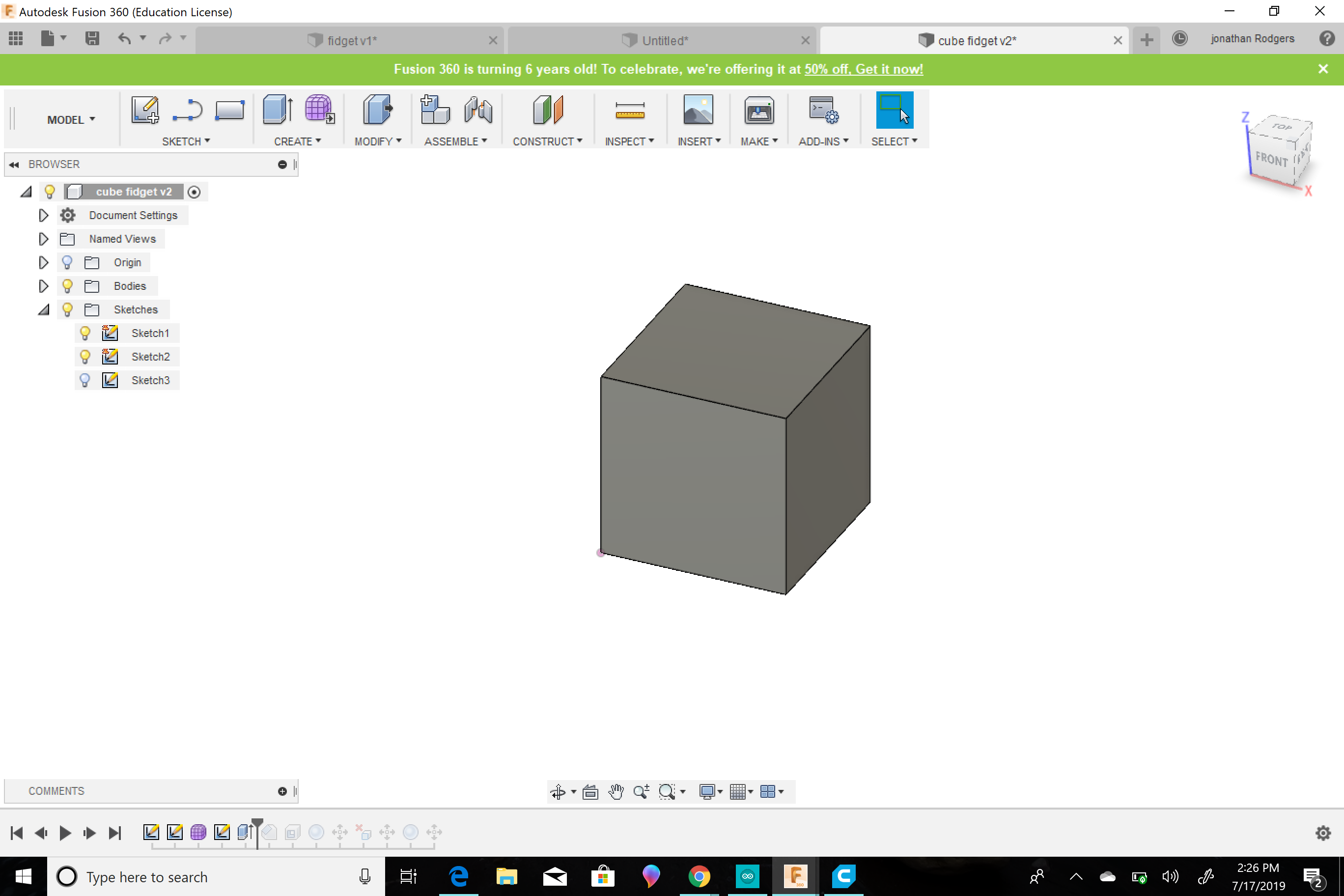
Task: Expand the COMMENTS panel
Action: point(282,791)
